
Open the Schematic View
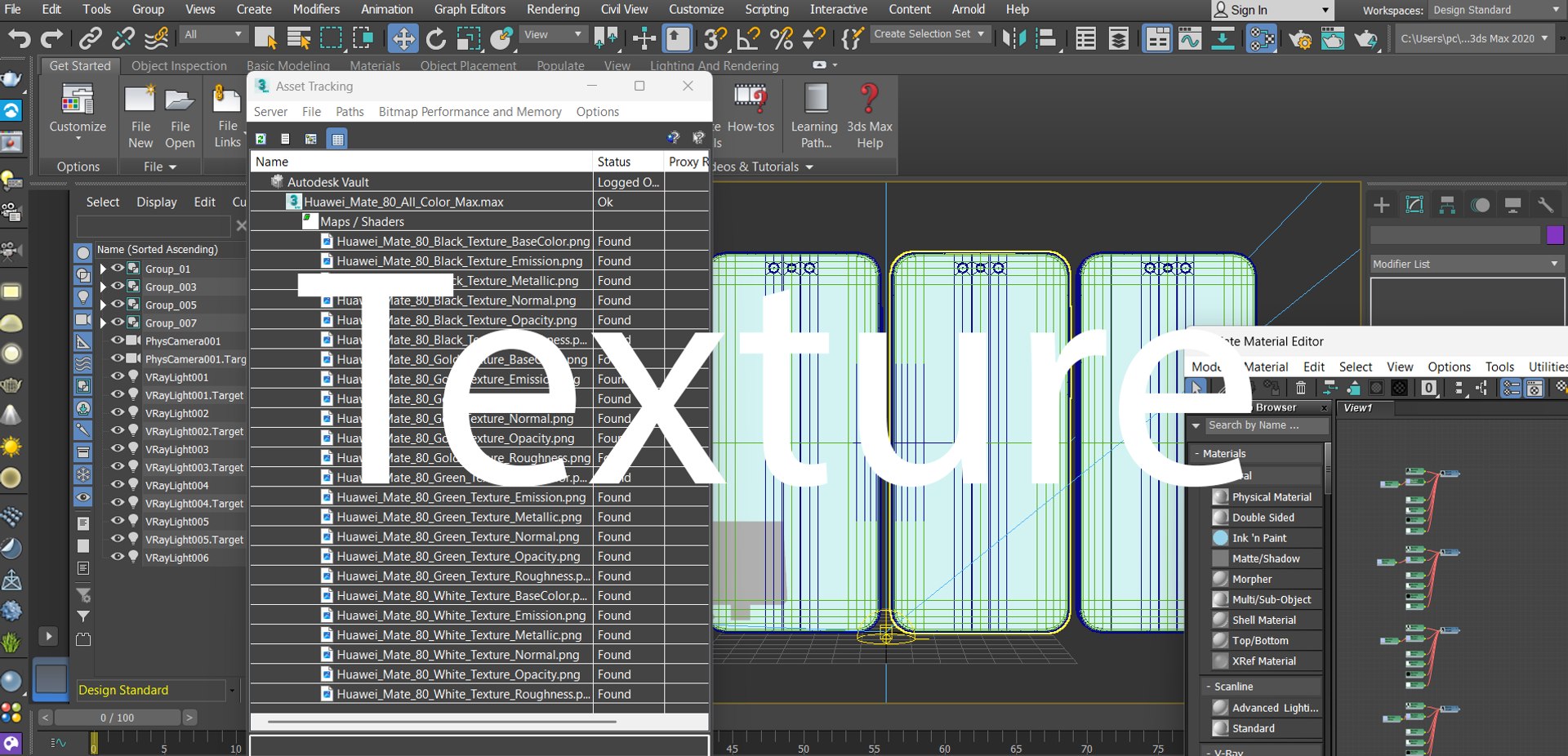[x=1223, y=38]
